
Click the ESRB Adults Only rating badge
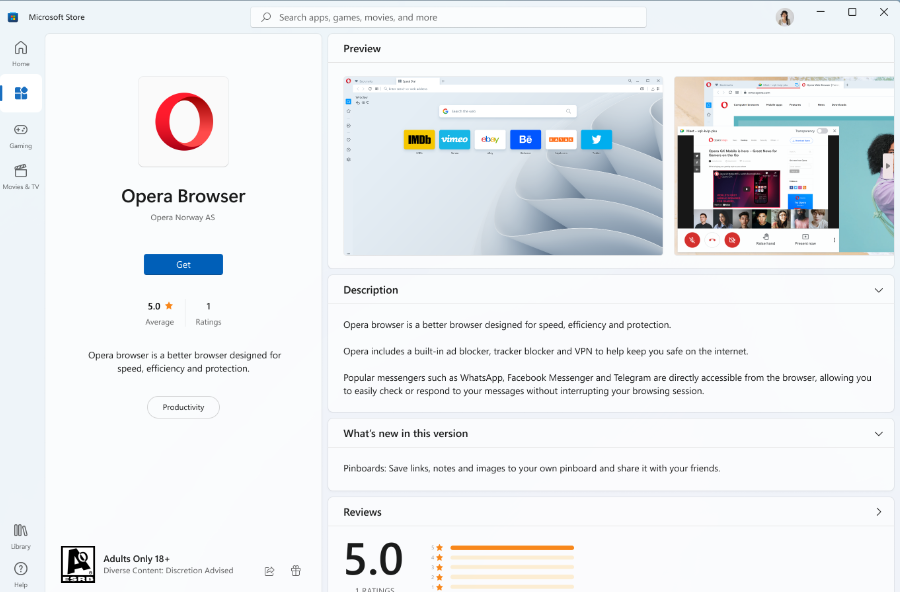(77, 564)
